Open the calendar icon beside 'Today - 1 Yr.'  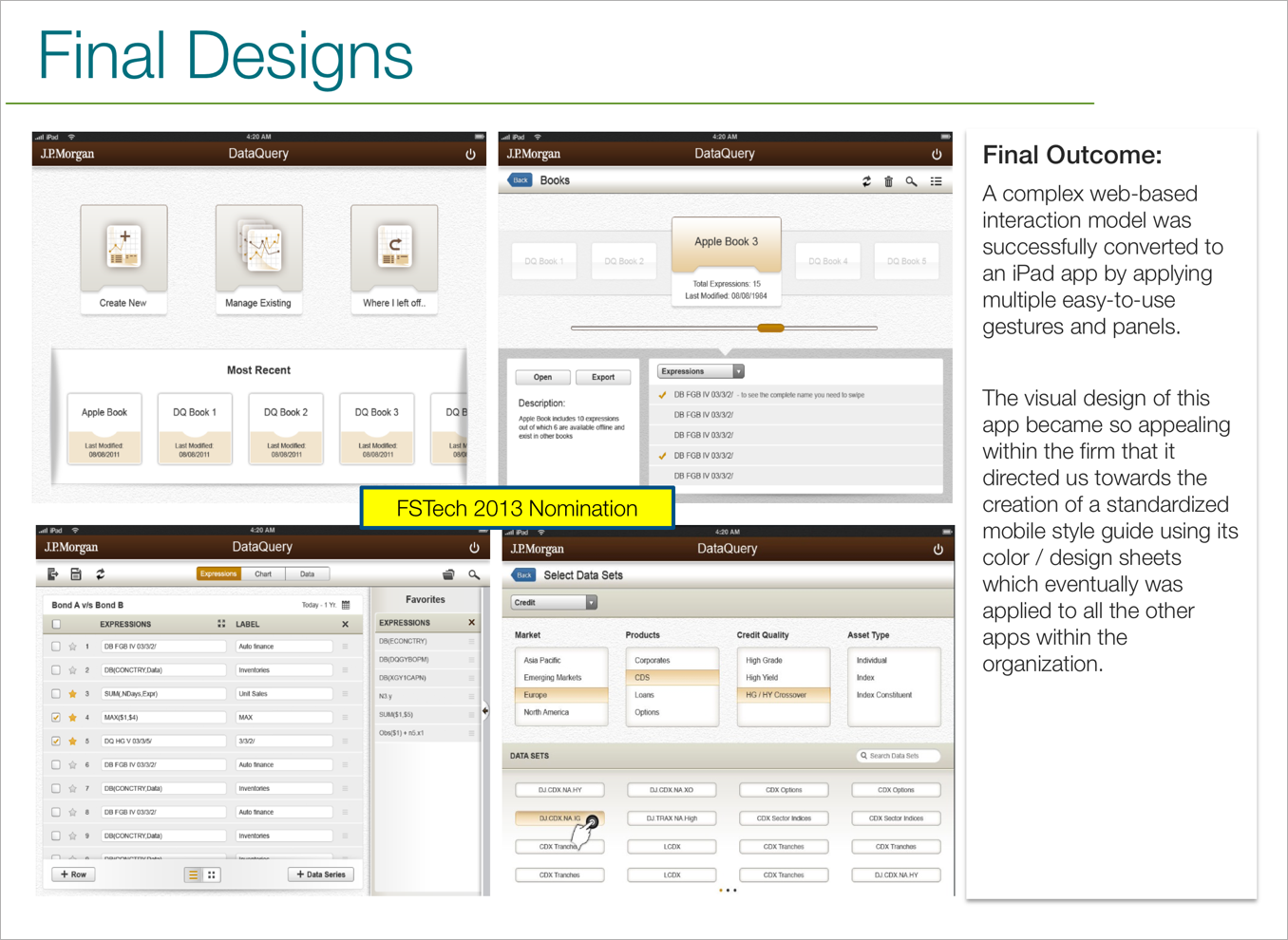point(346,605)
